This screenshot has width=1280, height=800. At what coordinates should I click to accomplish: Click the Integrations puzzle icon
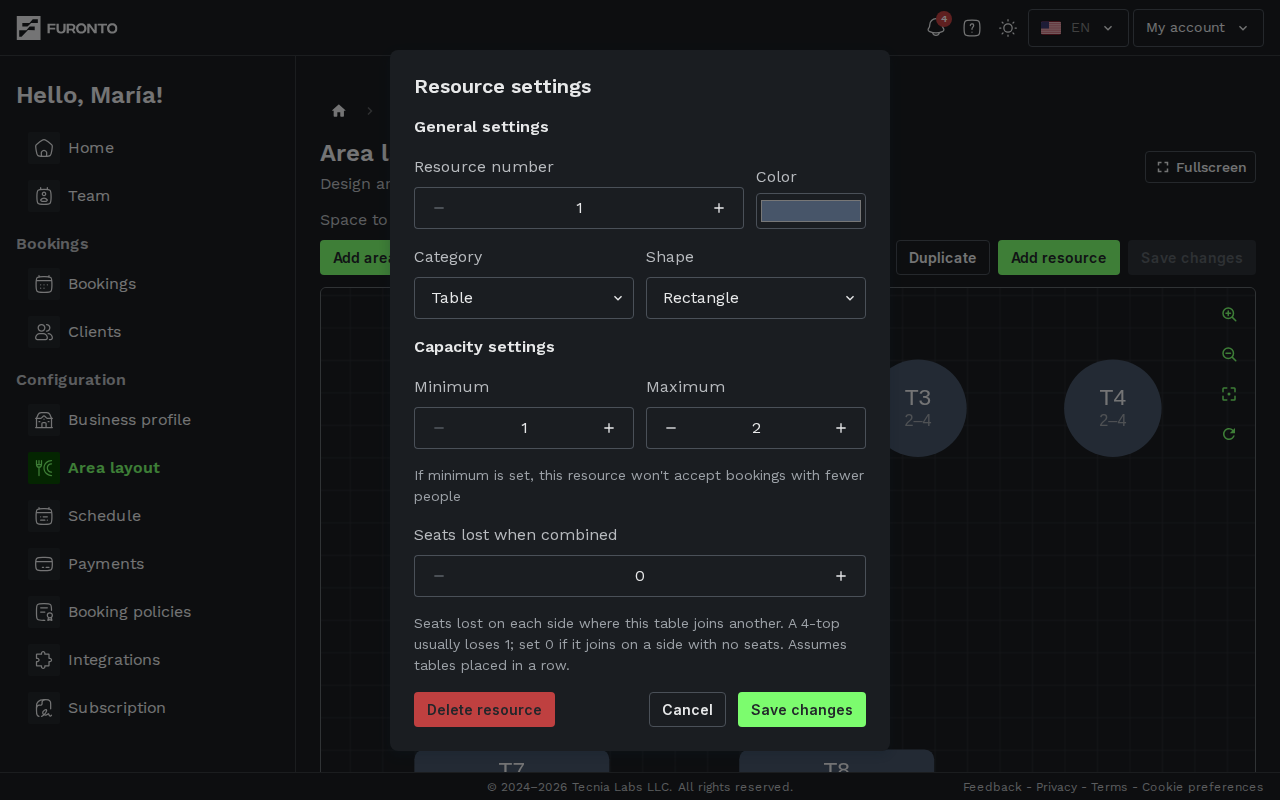pos(44,660)
